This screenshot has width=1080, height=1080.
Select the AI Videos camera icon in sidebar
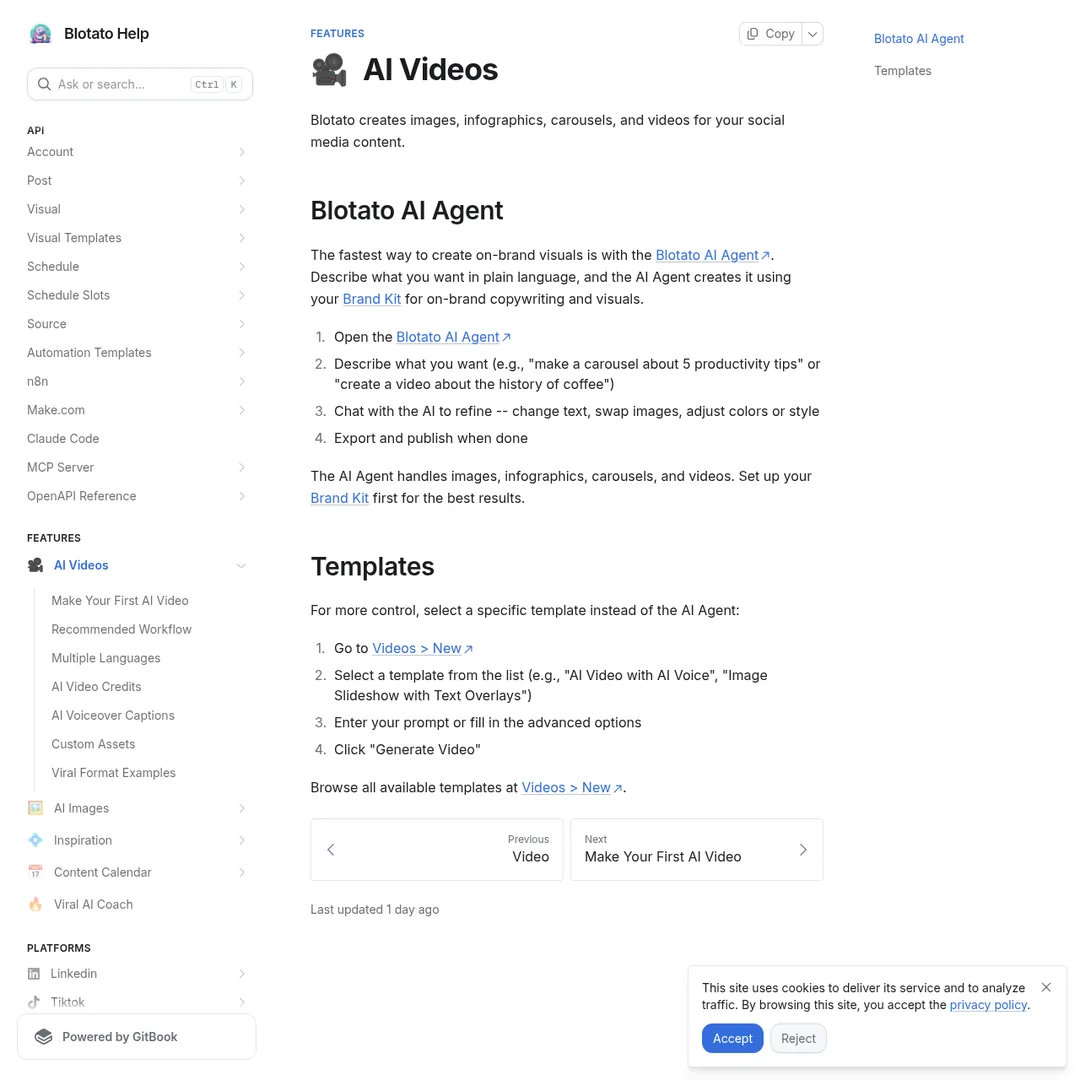(35, 565)
